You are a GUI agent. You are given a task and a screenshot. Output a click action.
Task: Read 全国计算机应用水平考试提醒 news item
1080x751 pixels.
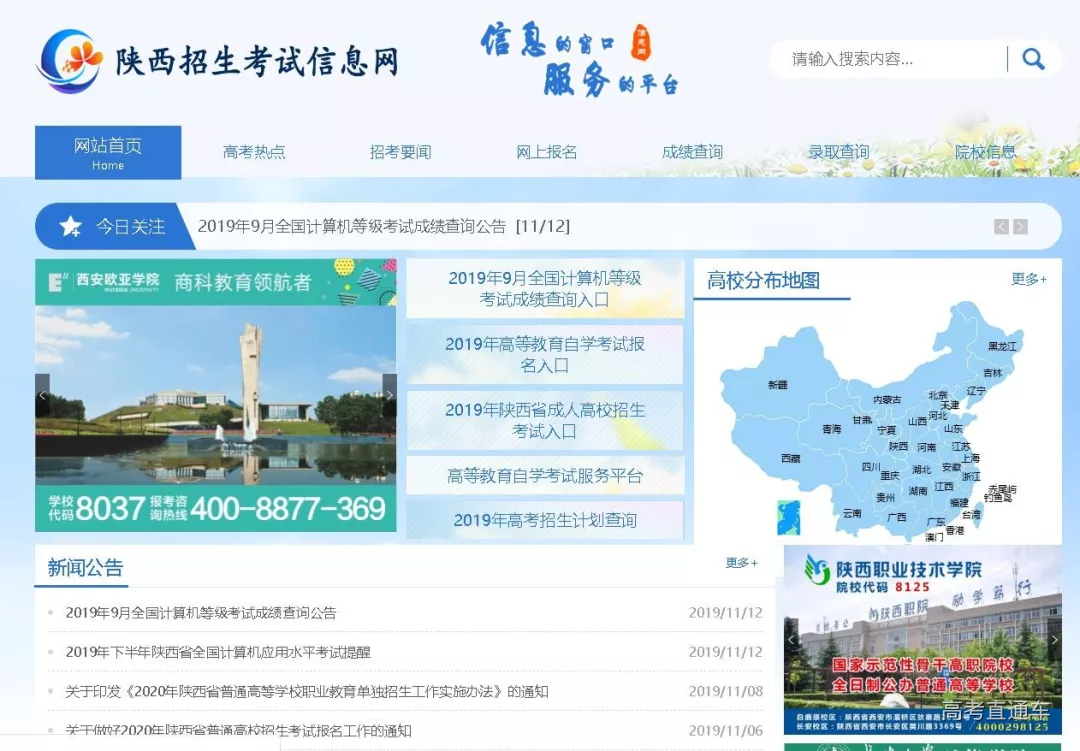click(218, 652)
